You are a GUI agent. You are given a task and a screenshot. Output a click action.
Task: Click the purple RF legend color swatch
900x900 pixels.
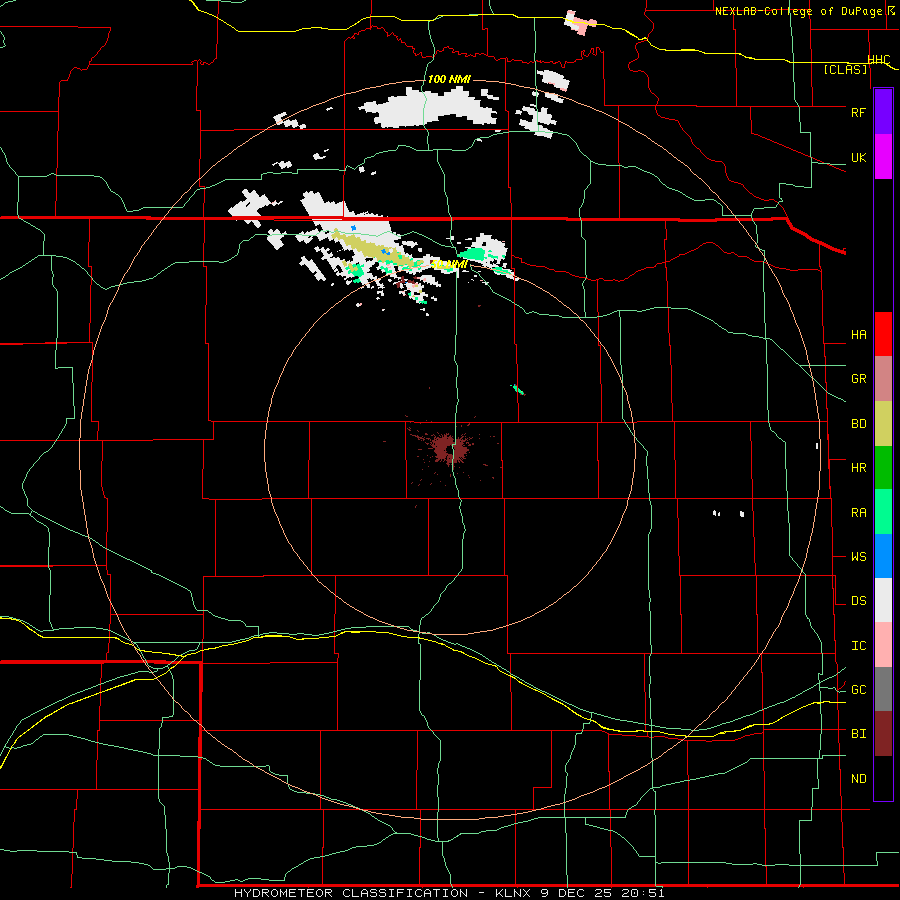883,112
